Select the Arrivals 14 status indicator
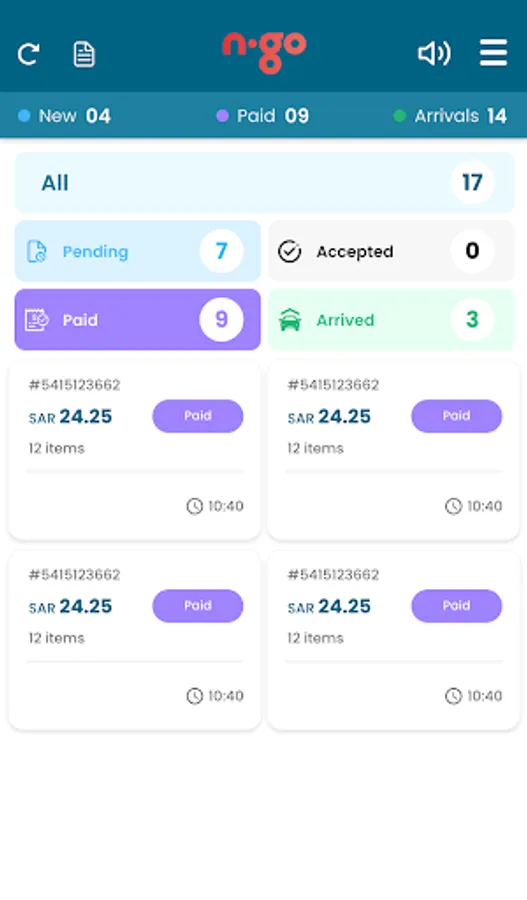 451,116
